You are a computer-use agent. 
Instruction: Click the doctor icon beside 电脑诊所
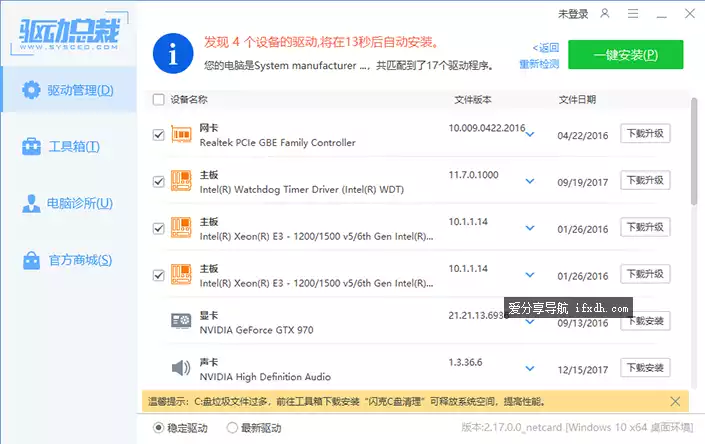point(31,204)
